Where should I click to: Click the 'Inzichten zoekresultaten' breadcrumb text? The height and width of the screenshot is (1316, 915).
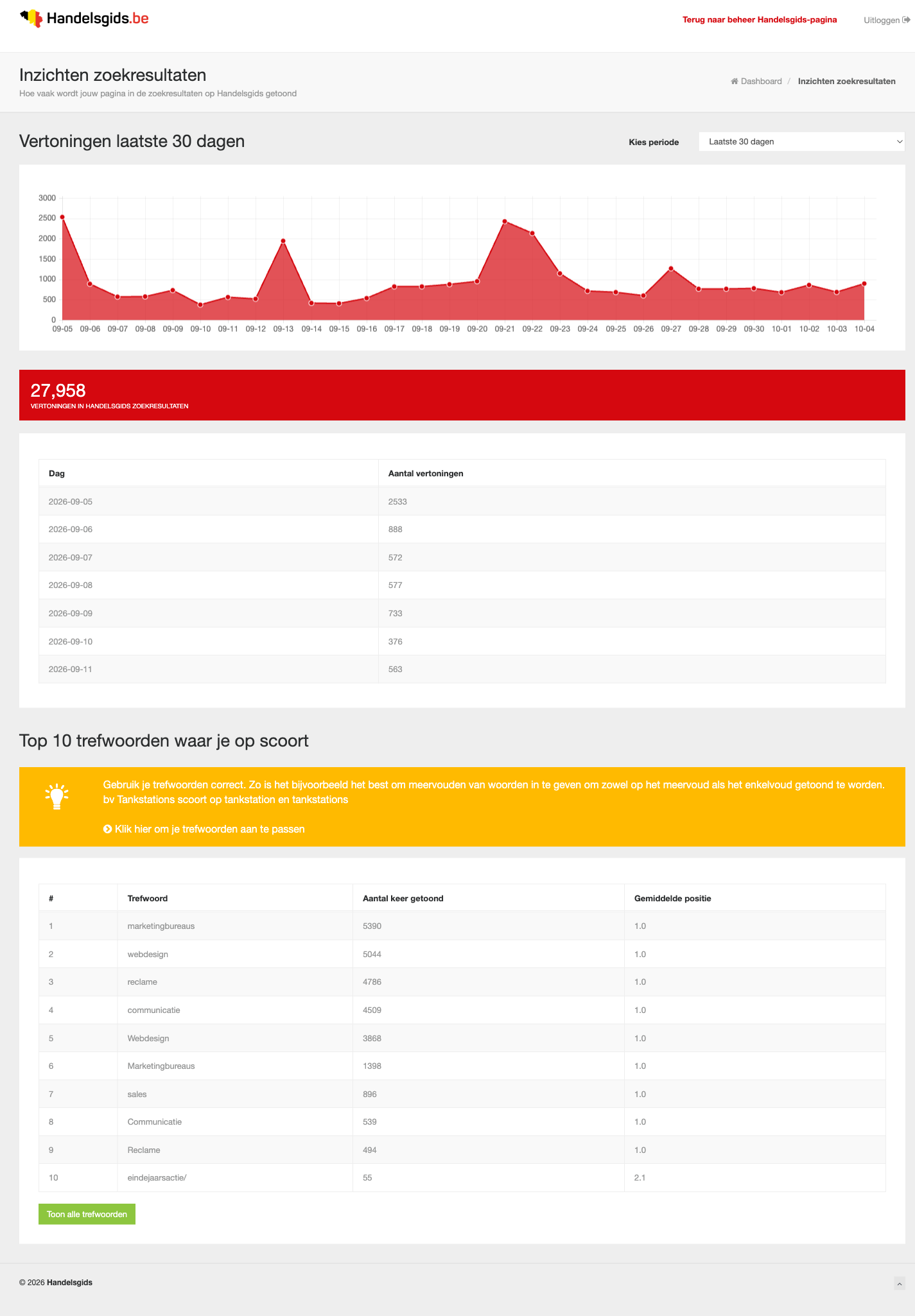847,82
